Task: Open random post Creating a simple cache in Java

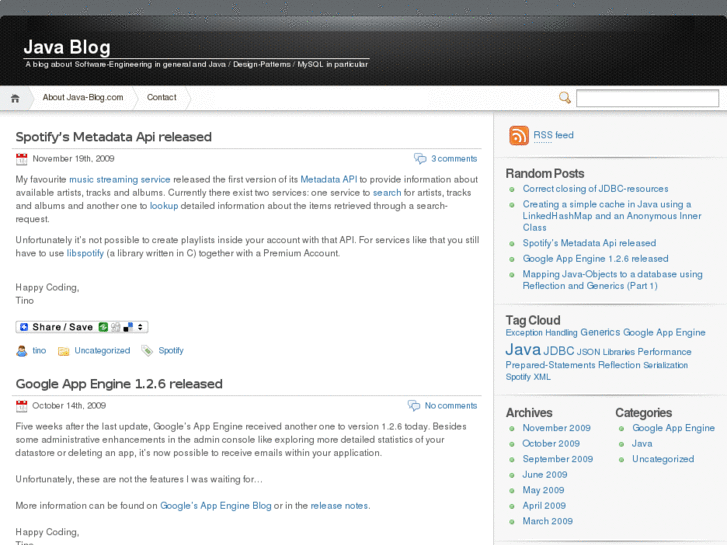Action: pos(612,216)
